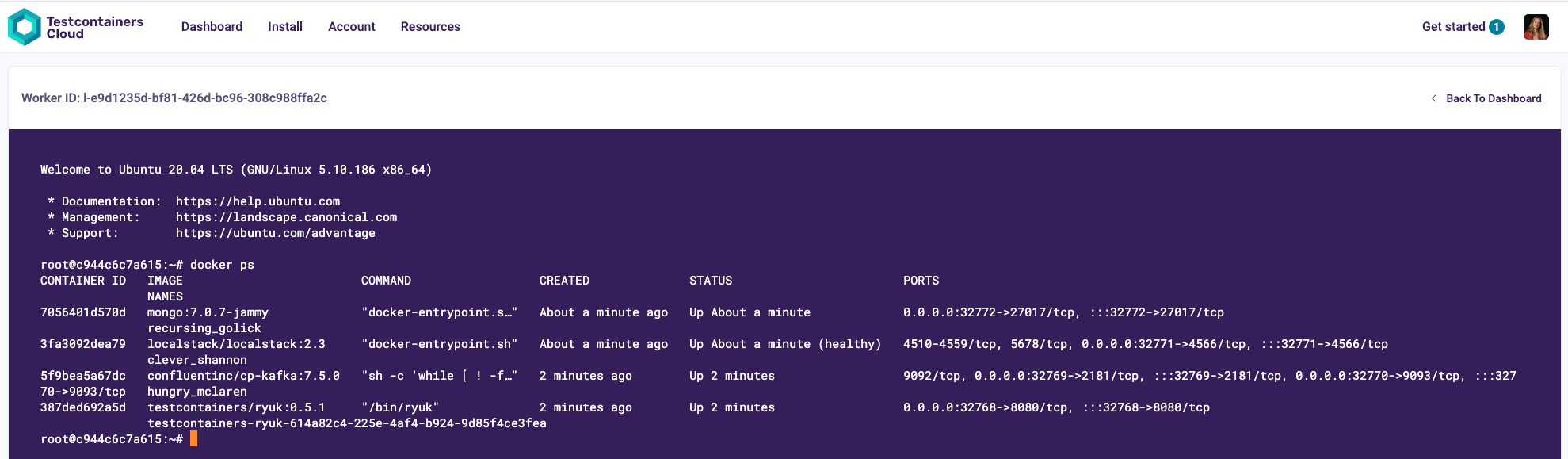Click the Get started link

click(1453, 27)
